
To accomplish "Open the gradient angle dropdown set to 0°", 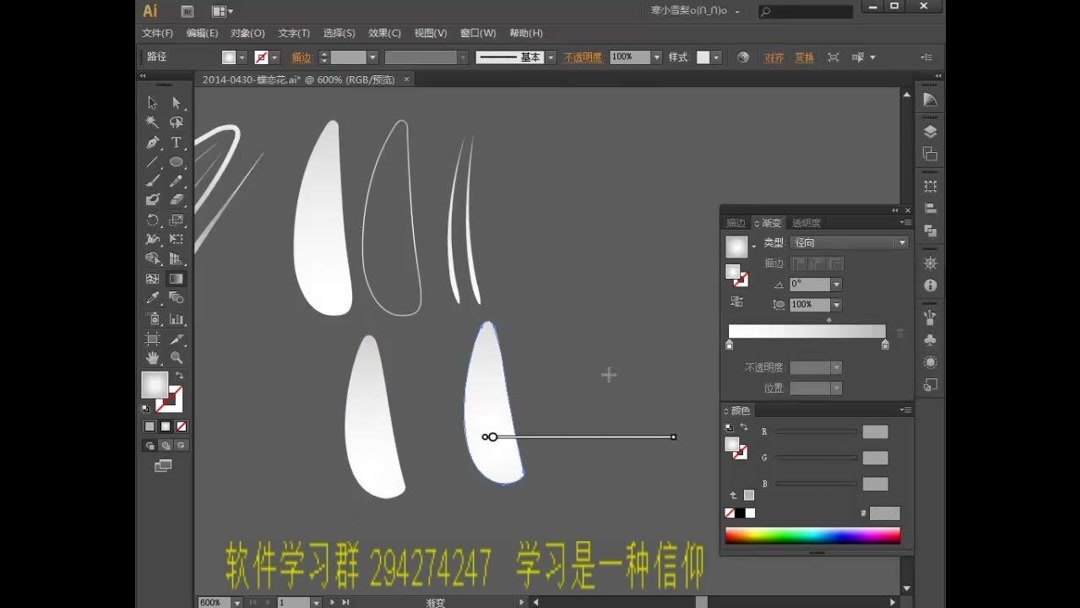I will coord(836,283).
